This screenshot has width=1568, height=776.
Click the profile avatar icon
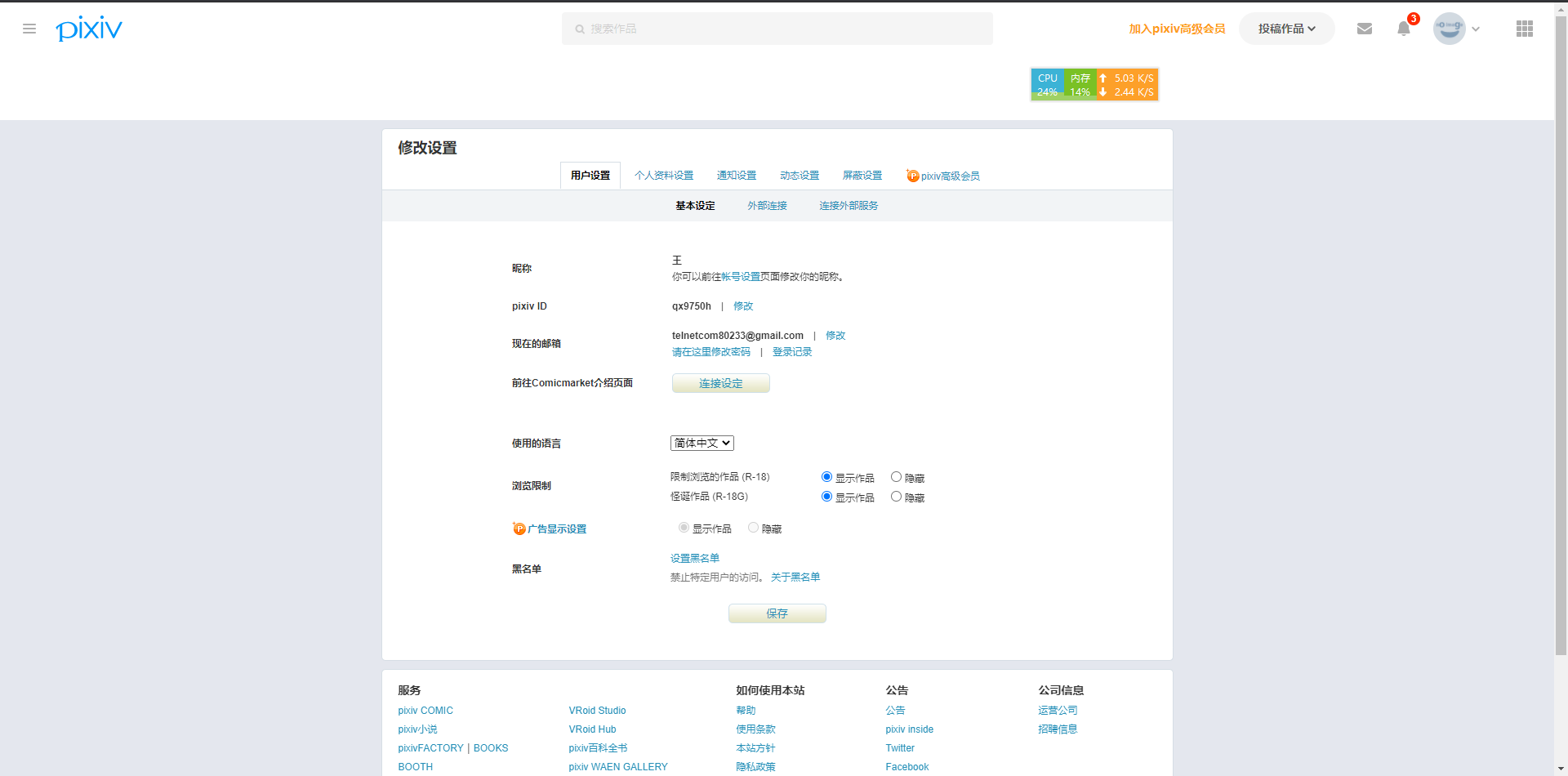tap(1448, 29)
